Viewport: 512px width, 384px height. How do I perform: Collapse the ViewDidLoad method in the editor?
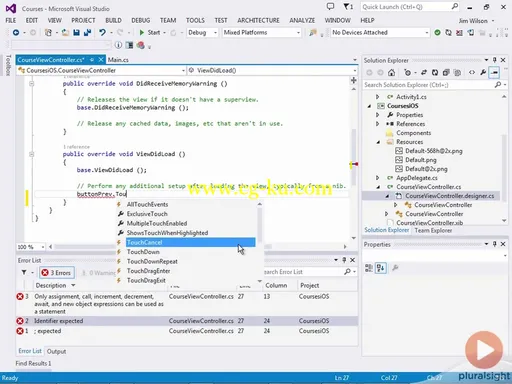pos(31,154)
